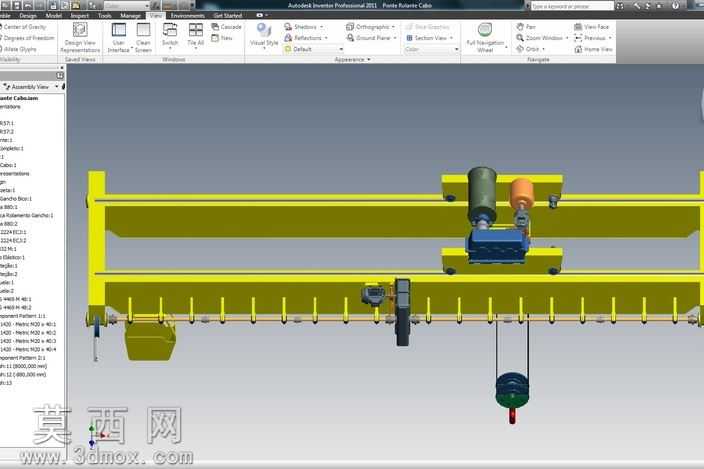
Task: Launch the Full Navigation Wheel
Action: (x=485, y=38)
